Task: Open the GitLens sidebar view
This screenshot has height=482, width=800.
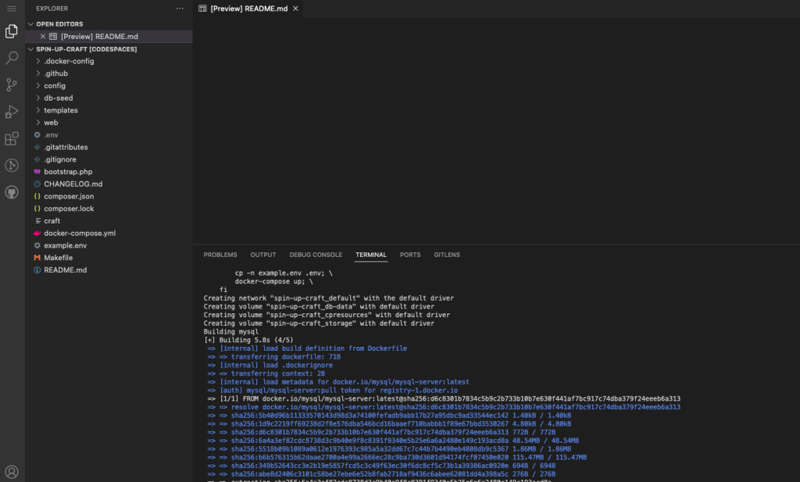Action: pyautogui.click(x=12, y=165)
